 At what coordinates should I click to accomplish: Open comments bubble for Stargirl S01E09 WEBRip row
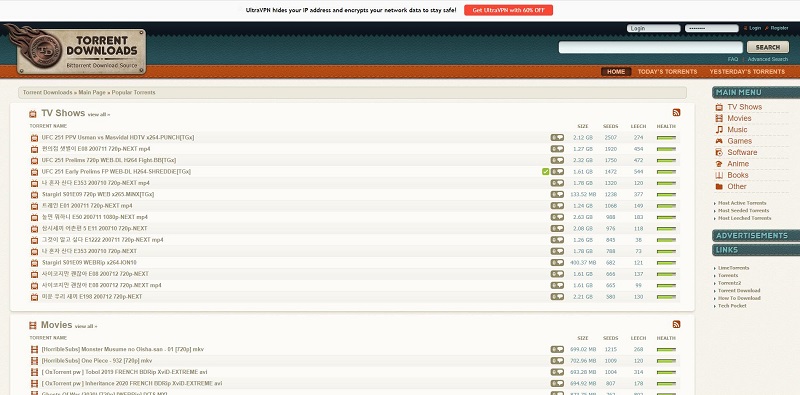[557, 262]
